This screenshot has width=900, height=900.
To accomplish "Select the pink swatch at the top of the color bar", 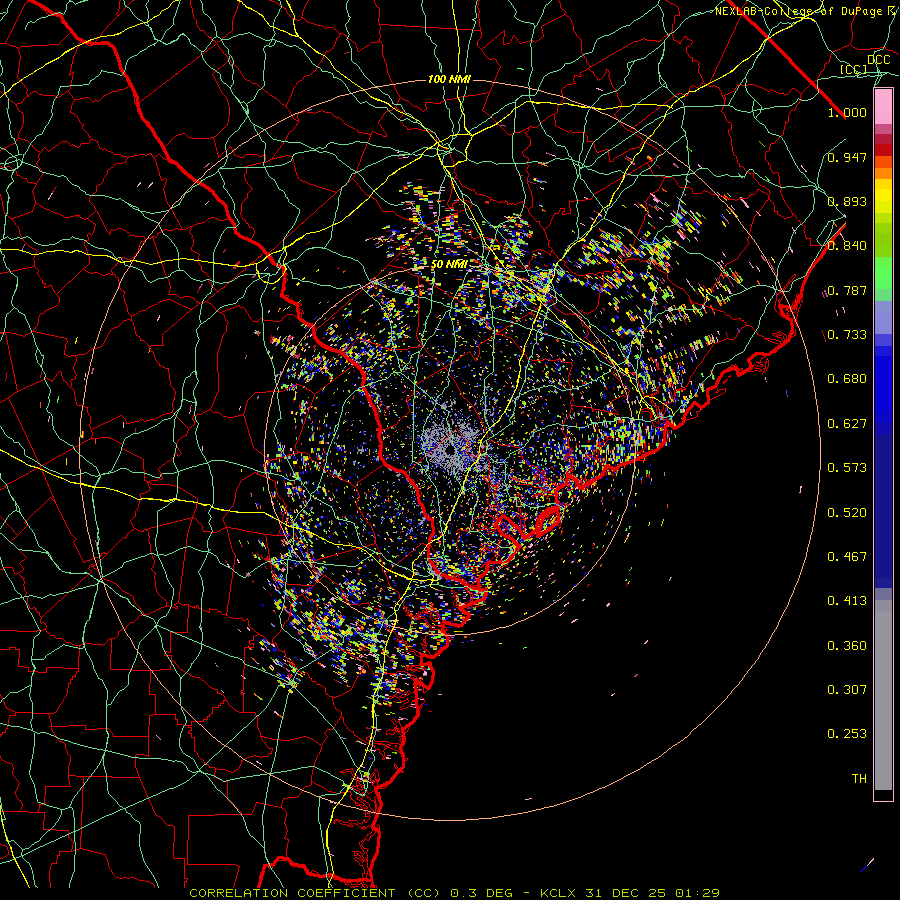I will tap(883, 107).
